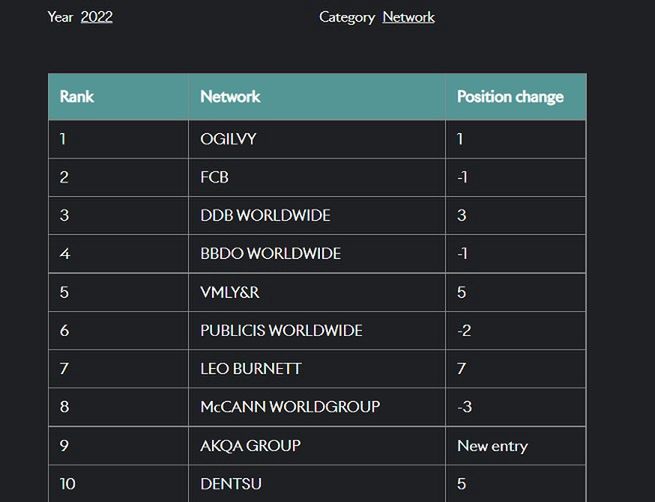Click the BBDO WORLDWIDE row name
The image size is (655, 502).
(270, 254)
